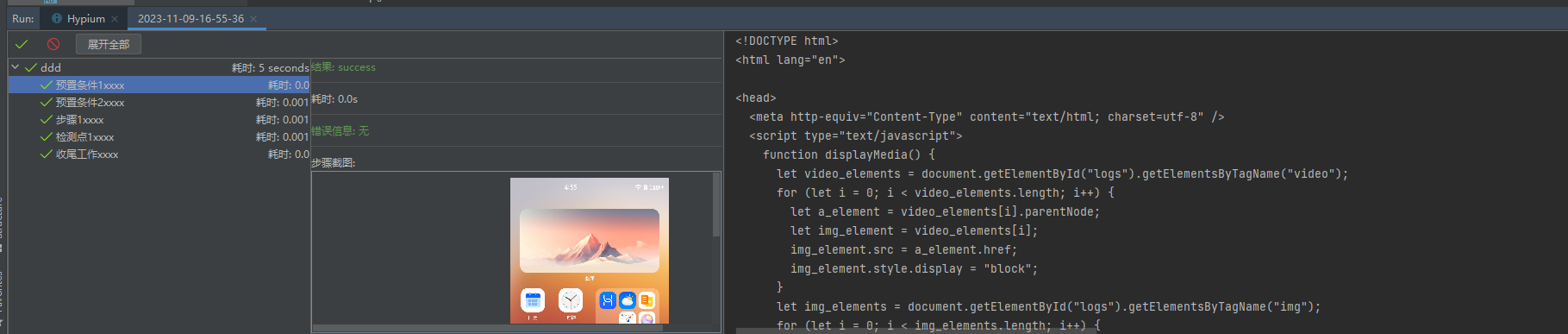1568x334 pixels.
Task: Click the pass checkmark beside 预置条件1xxxx
Action: 47,85
